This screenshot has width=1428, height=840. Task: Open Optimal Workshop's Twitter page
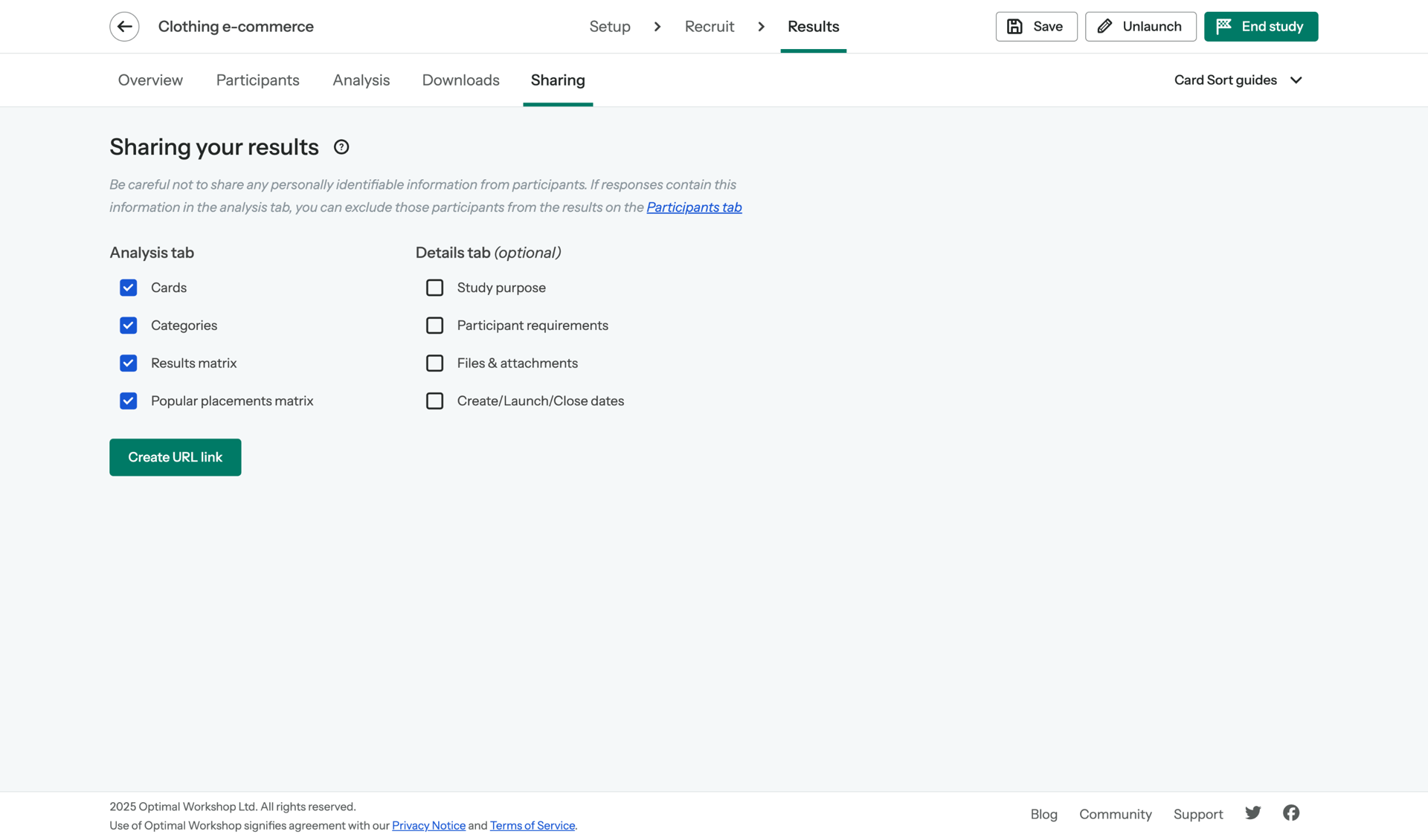click(1252, 812)
